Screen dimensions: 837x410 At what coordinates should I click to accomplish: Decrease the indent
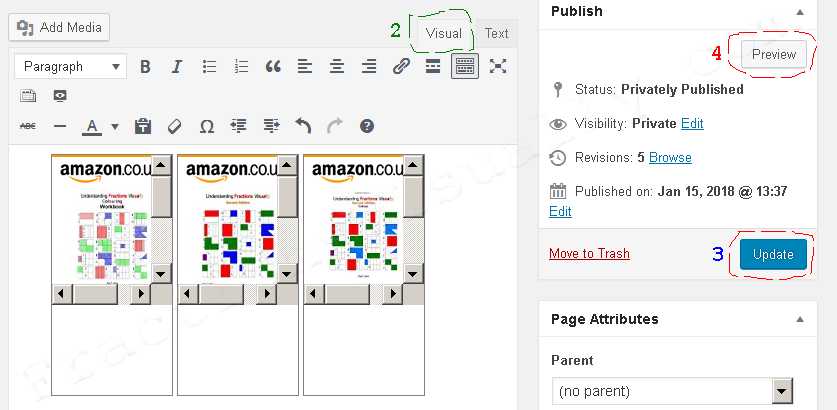point(239,127)
